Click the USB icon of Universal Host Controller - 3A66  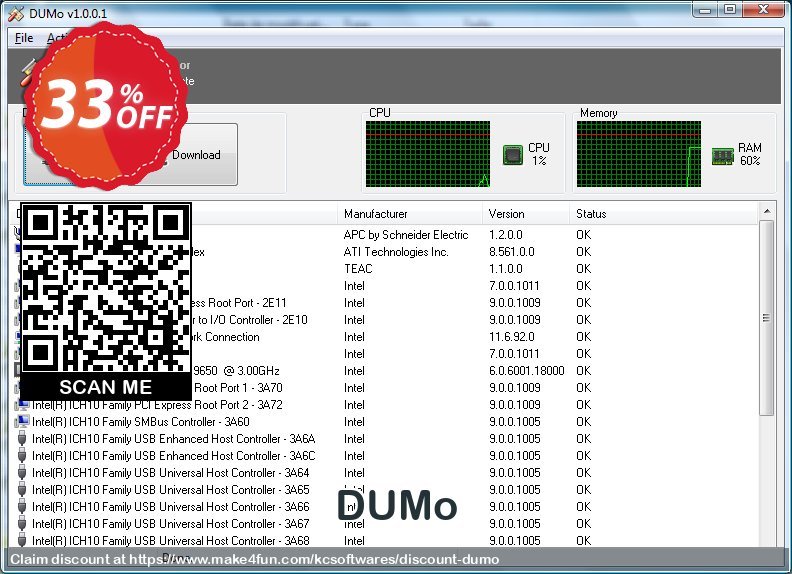tap(22, 507)
